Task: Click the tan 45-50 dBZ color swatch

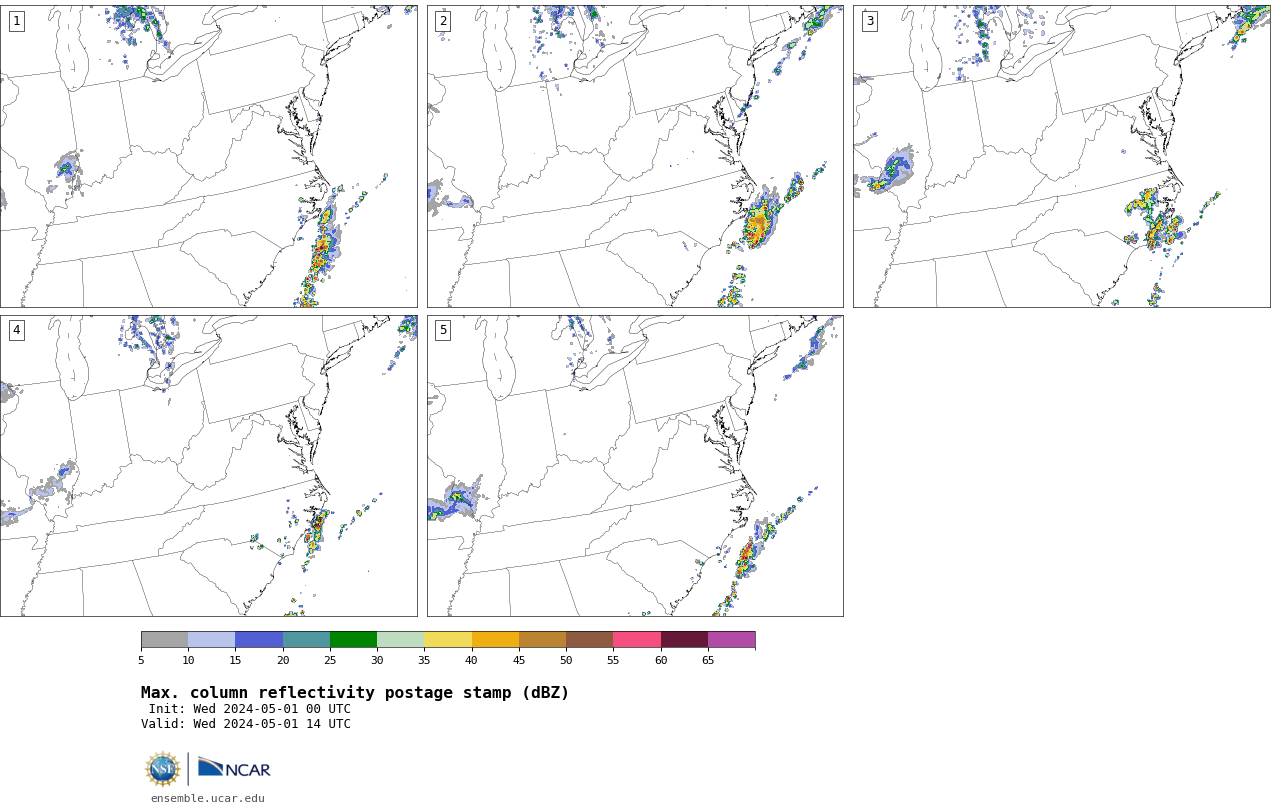Action: pyautogui.click(x=542, y=639)
